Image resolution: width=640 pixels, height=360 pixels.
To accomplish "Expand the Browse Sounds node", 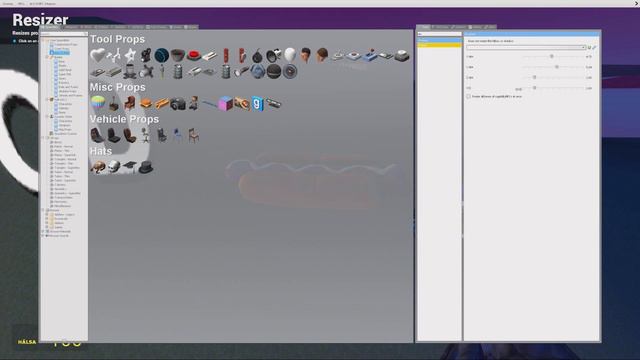I will 43,236.
